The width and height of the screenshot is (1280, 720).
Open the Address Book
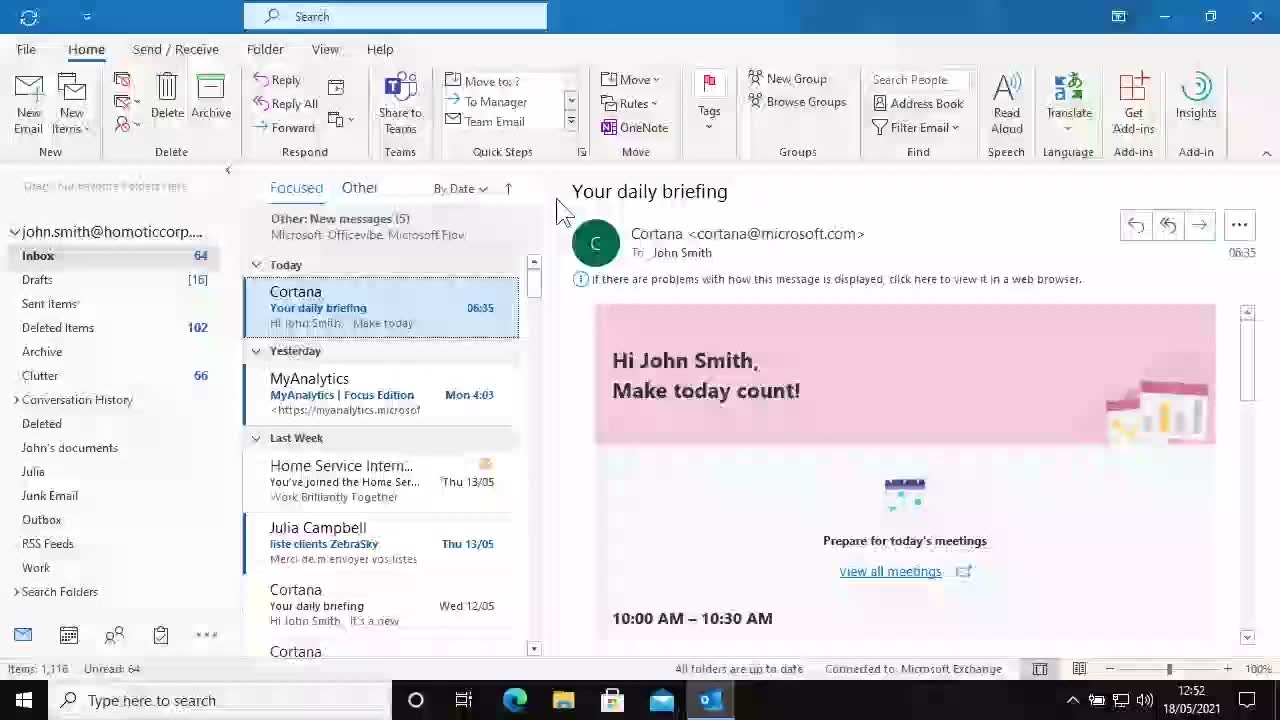coord(918,103)
